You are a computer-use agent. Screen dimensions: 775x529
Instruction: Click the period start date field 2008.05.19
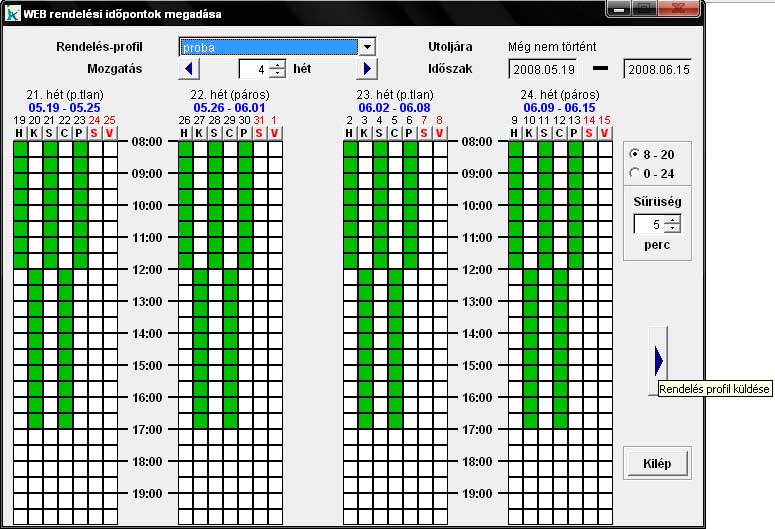(541, 69)
